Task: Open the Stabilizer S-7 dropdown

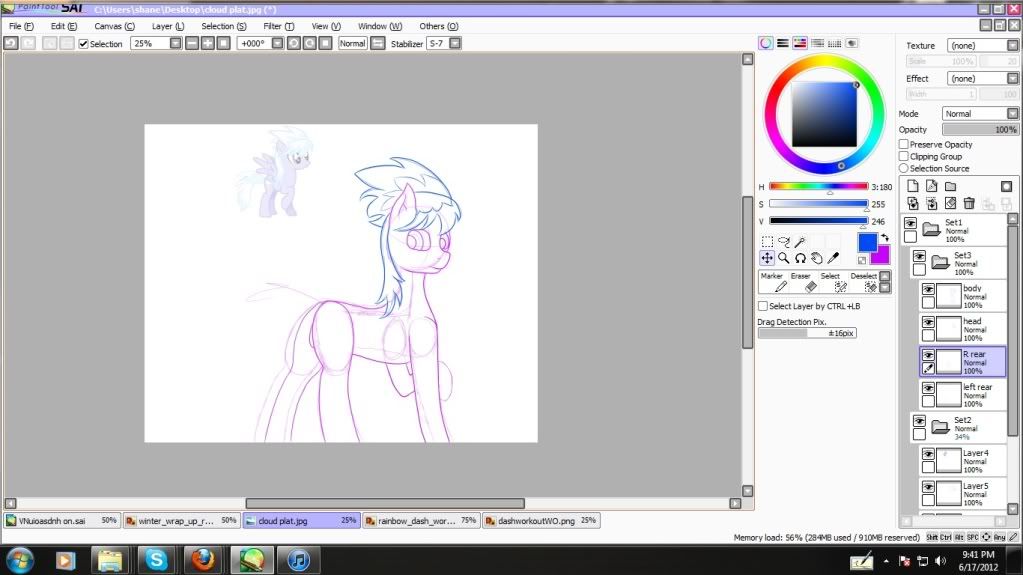Action: pyautogui.click(x=455, y=43)
